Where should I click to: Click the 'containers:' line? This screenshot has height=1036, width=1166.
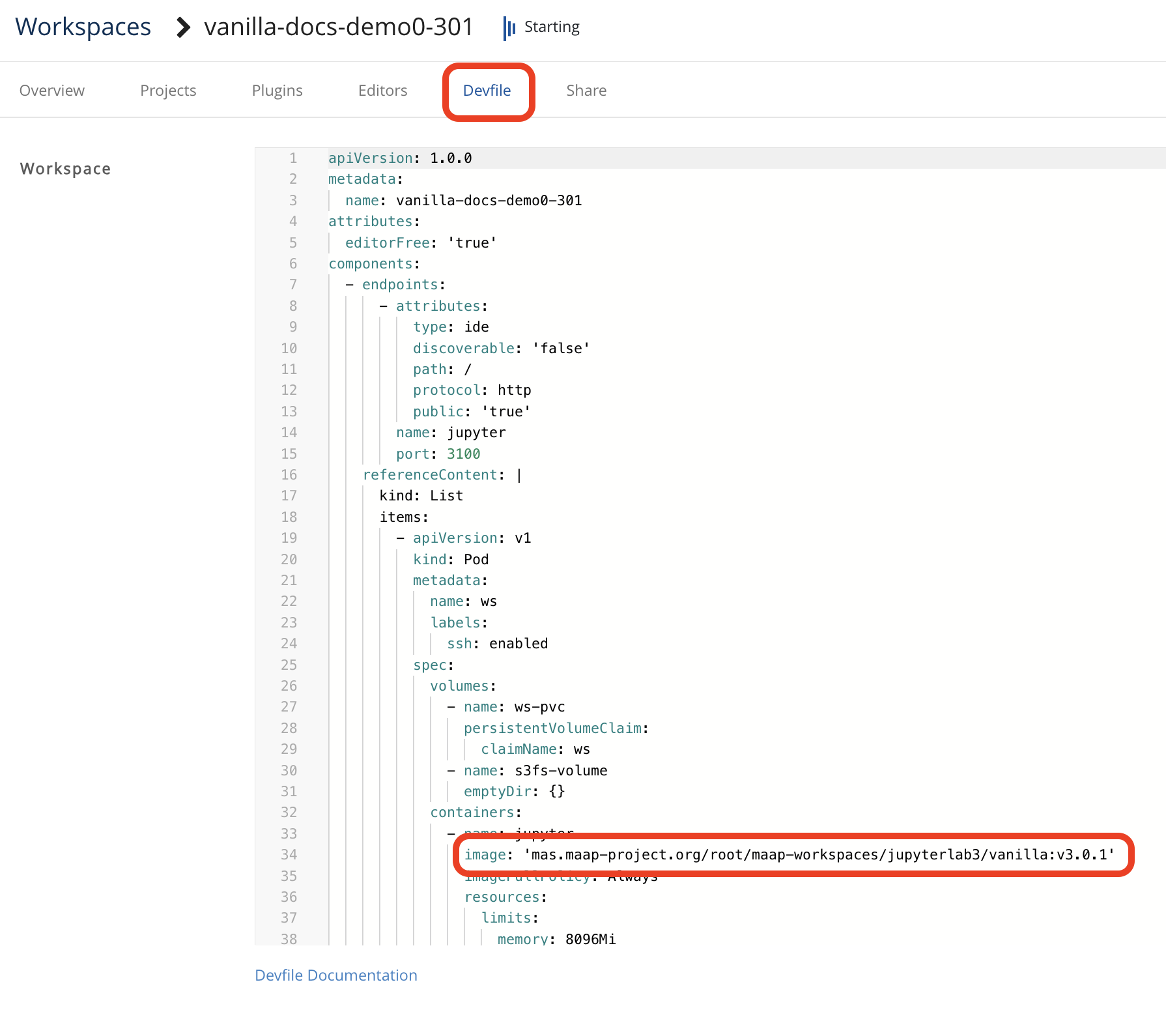(x=476, y=813)
